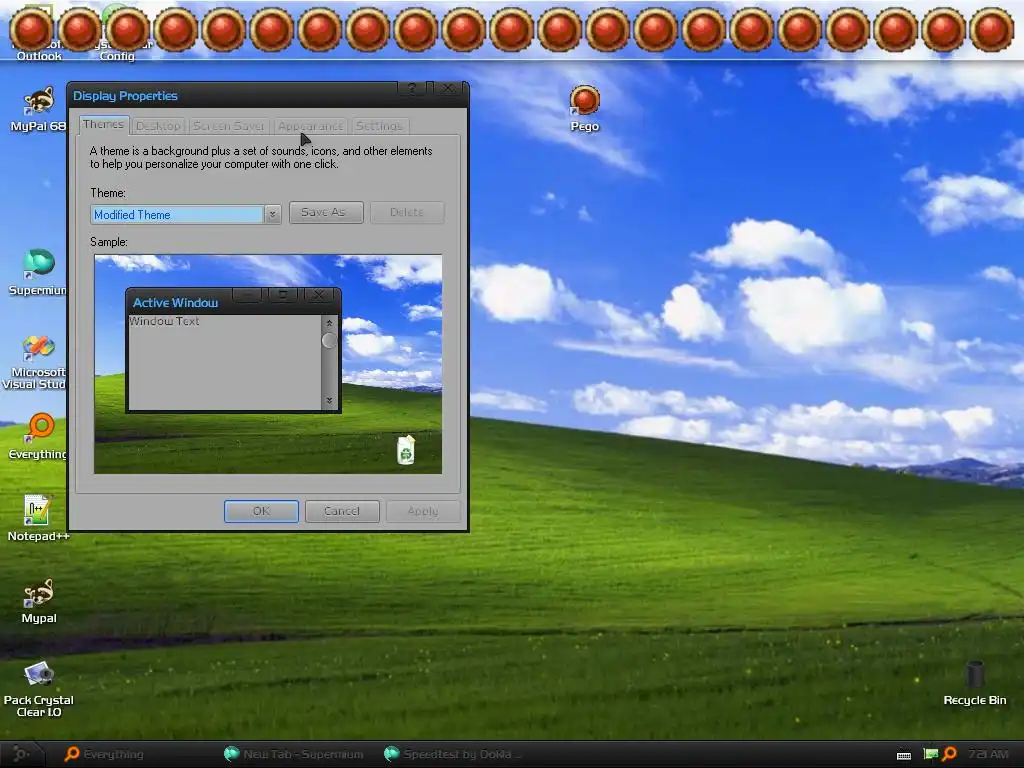Click the theme sample preview image
The width and height of the screenshot is (1024, 768).
268,364
